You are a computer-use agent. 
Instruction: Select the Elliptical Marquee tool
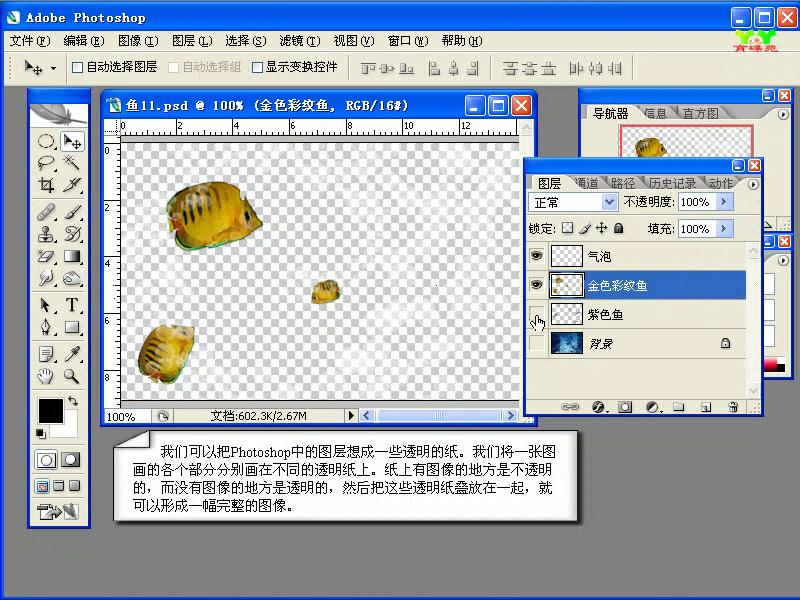click(46, 141)
